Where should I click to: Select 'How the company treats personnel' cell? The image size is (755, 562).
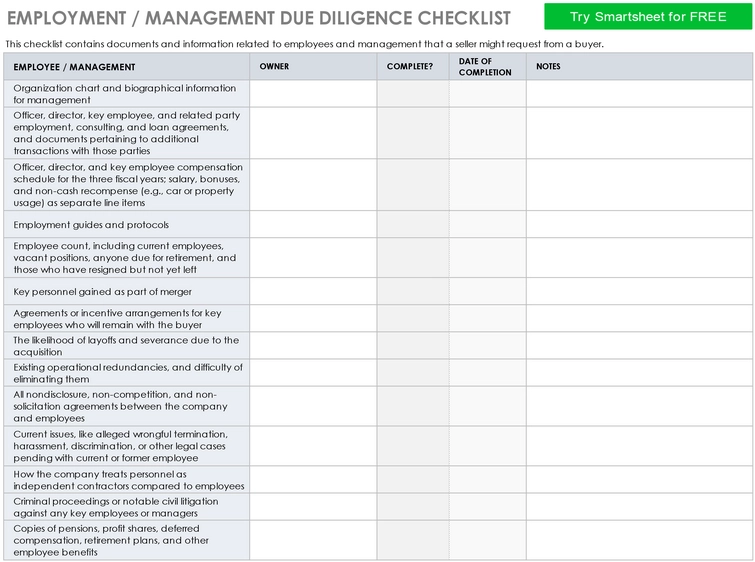(x=127, y=480)
